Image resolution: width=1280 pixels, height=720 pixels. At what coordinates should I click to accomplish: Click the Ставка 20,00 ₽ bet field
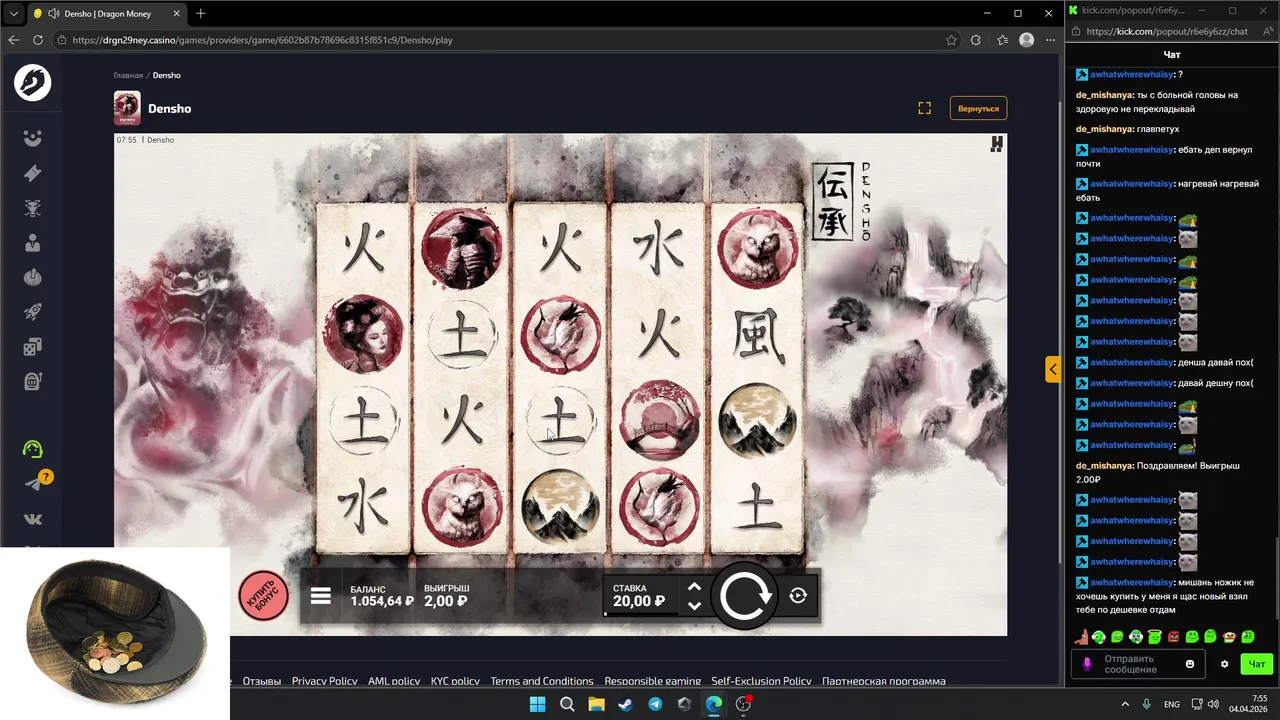(640, 596)
